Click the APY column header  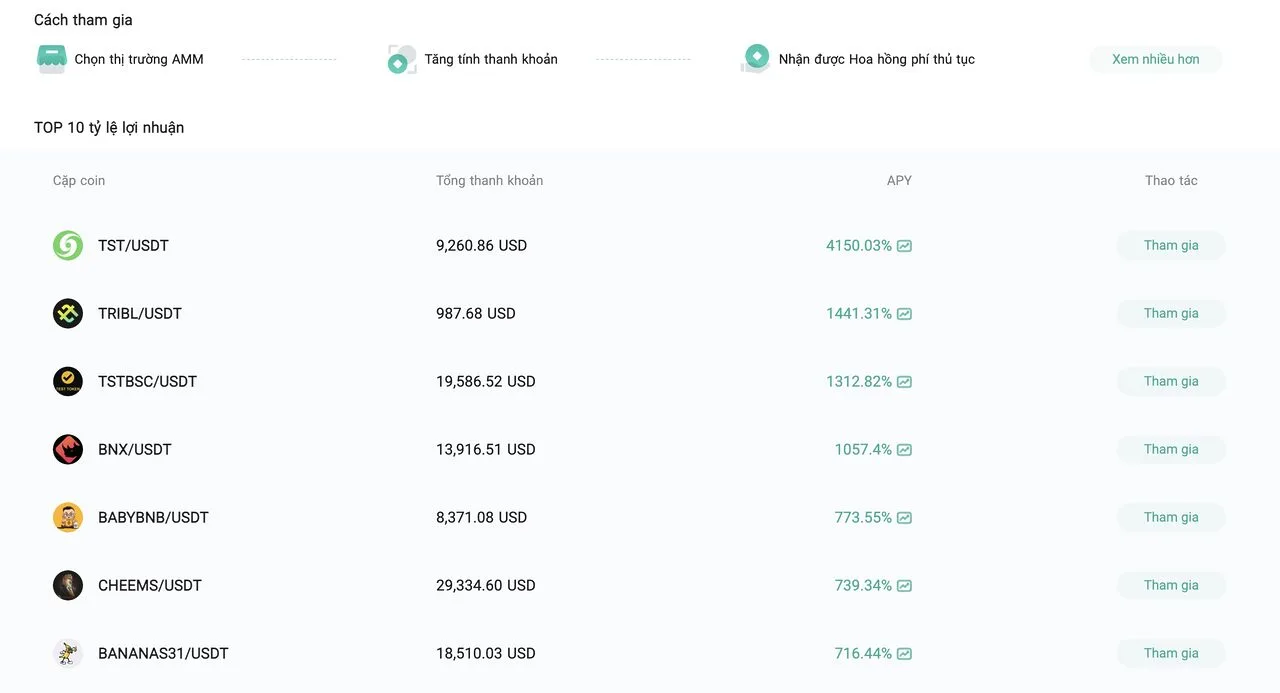[899, 181]
